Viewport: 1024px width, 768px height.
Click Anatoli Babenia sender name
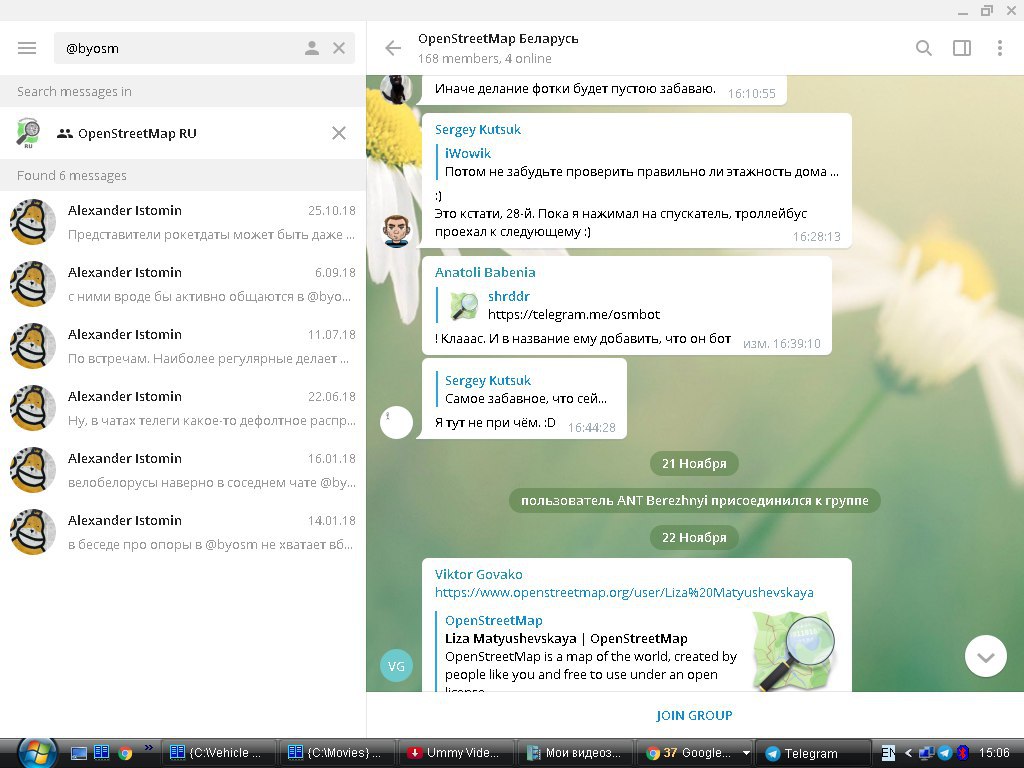(485, 272)
